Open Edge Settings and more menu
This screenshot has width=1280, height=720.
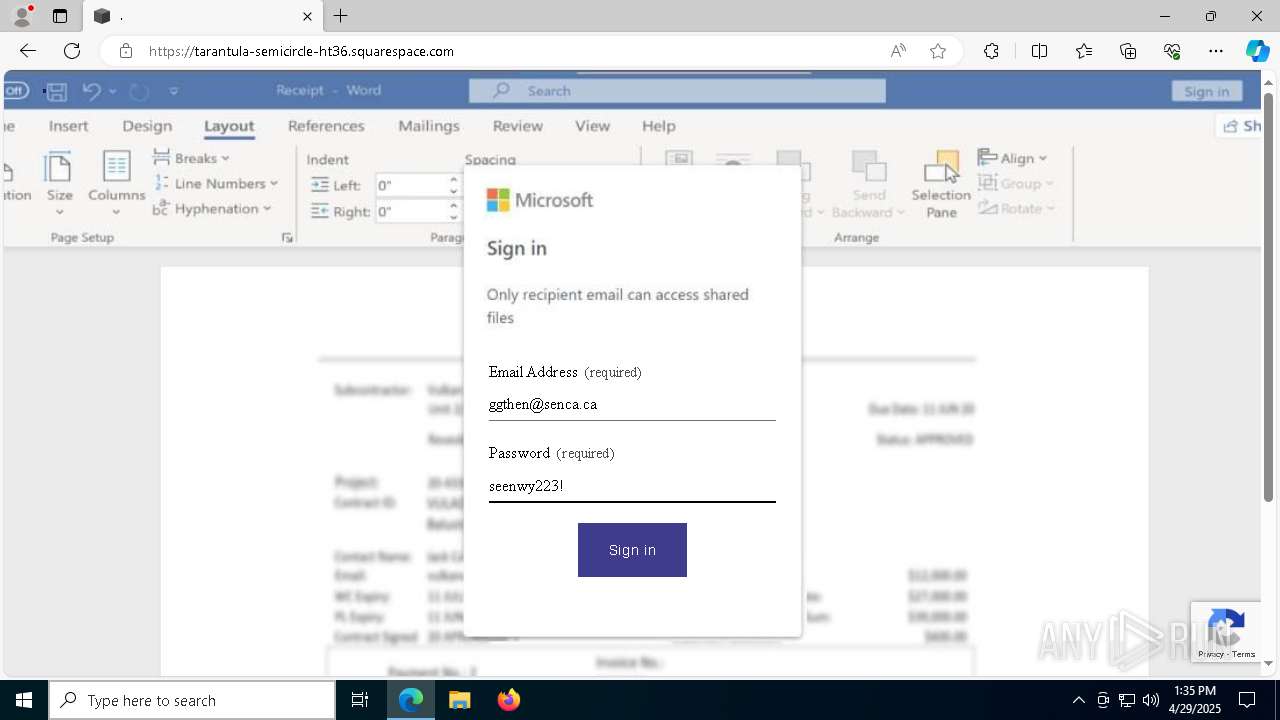1216,51
